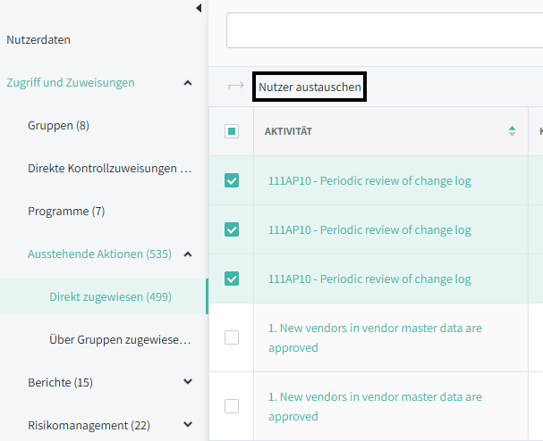Sort the Aktivität column with the arrows icon
The image size is (543, 441).
512,131
